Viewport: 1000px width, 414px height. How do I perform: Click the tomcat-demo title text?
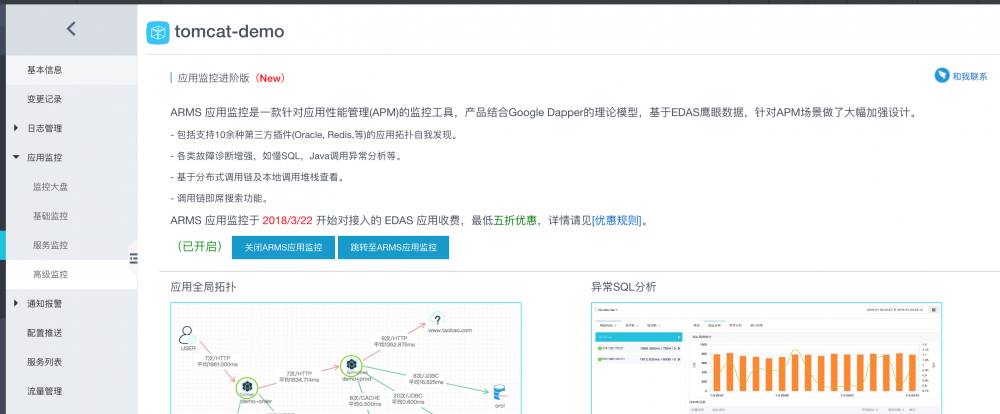(229, 32)
